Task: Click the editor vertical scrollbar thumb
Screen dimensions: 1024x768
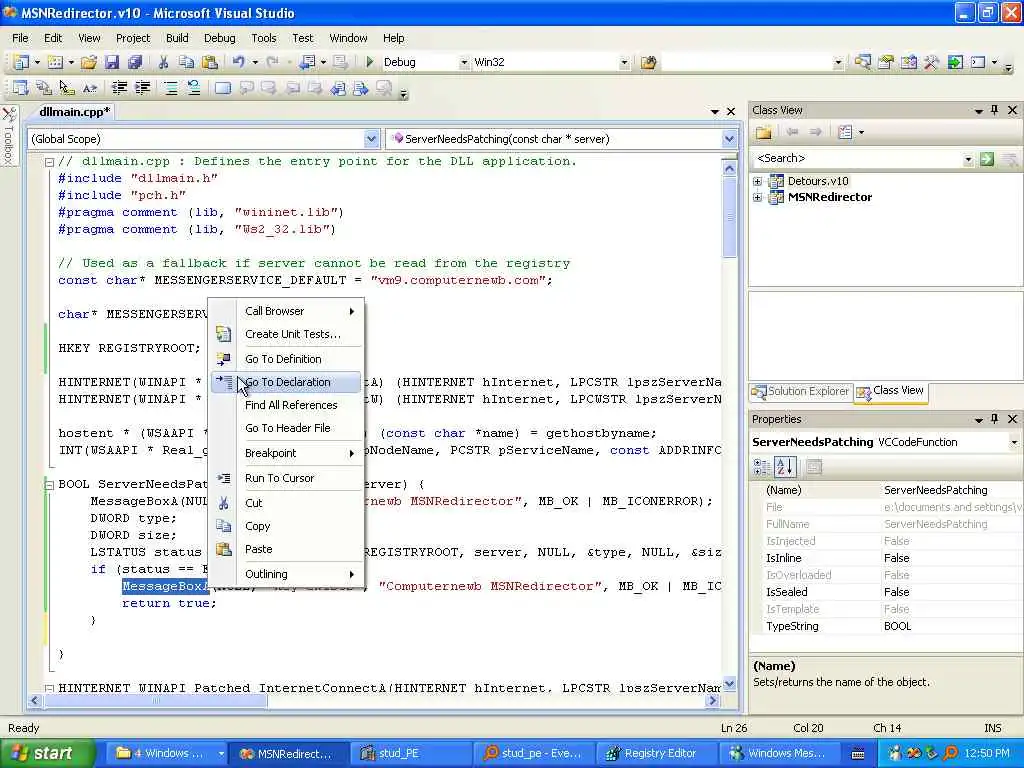Action: click(729, 219)
